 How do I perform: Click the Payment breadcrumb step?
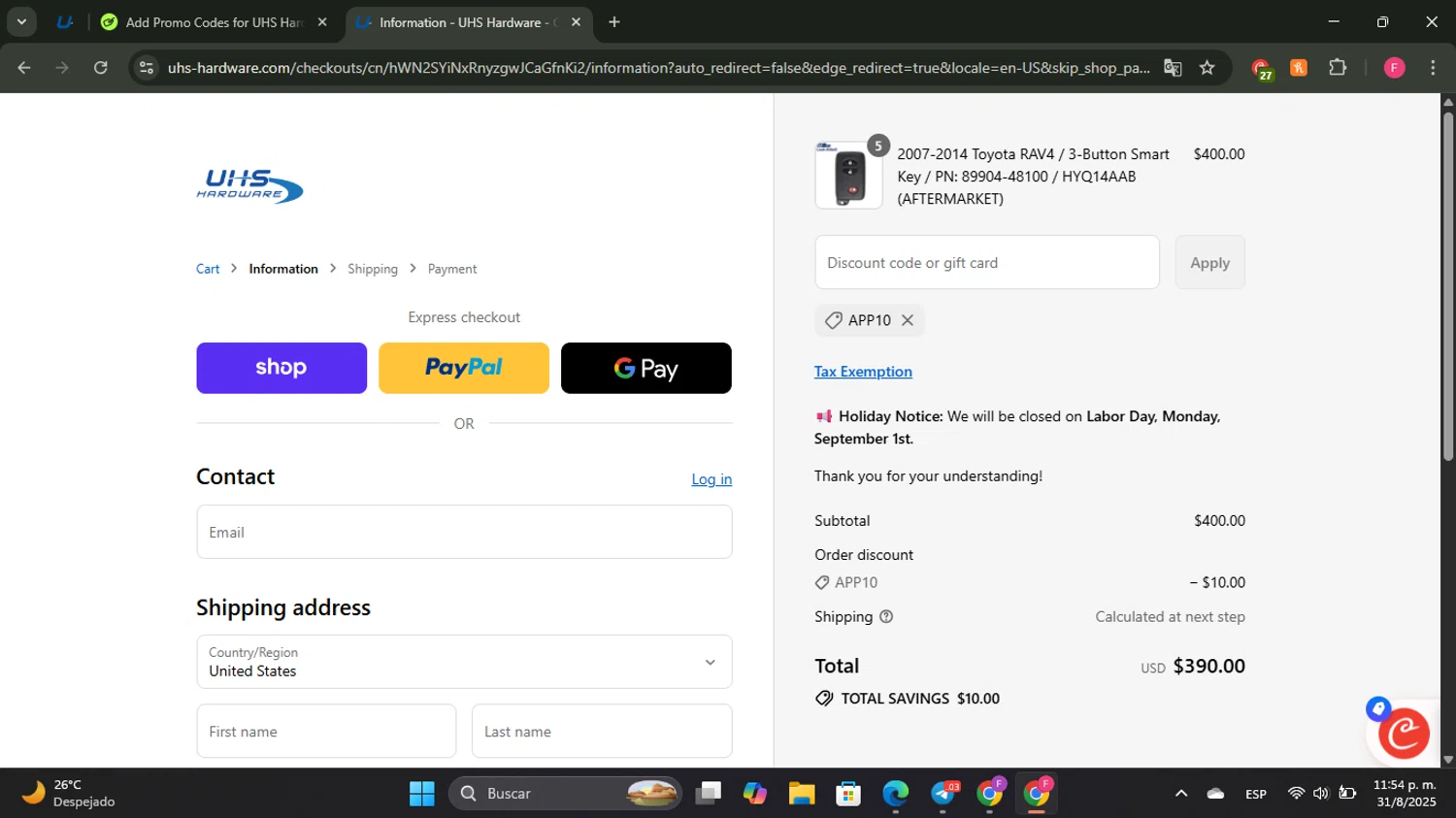click(452, 269)
